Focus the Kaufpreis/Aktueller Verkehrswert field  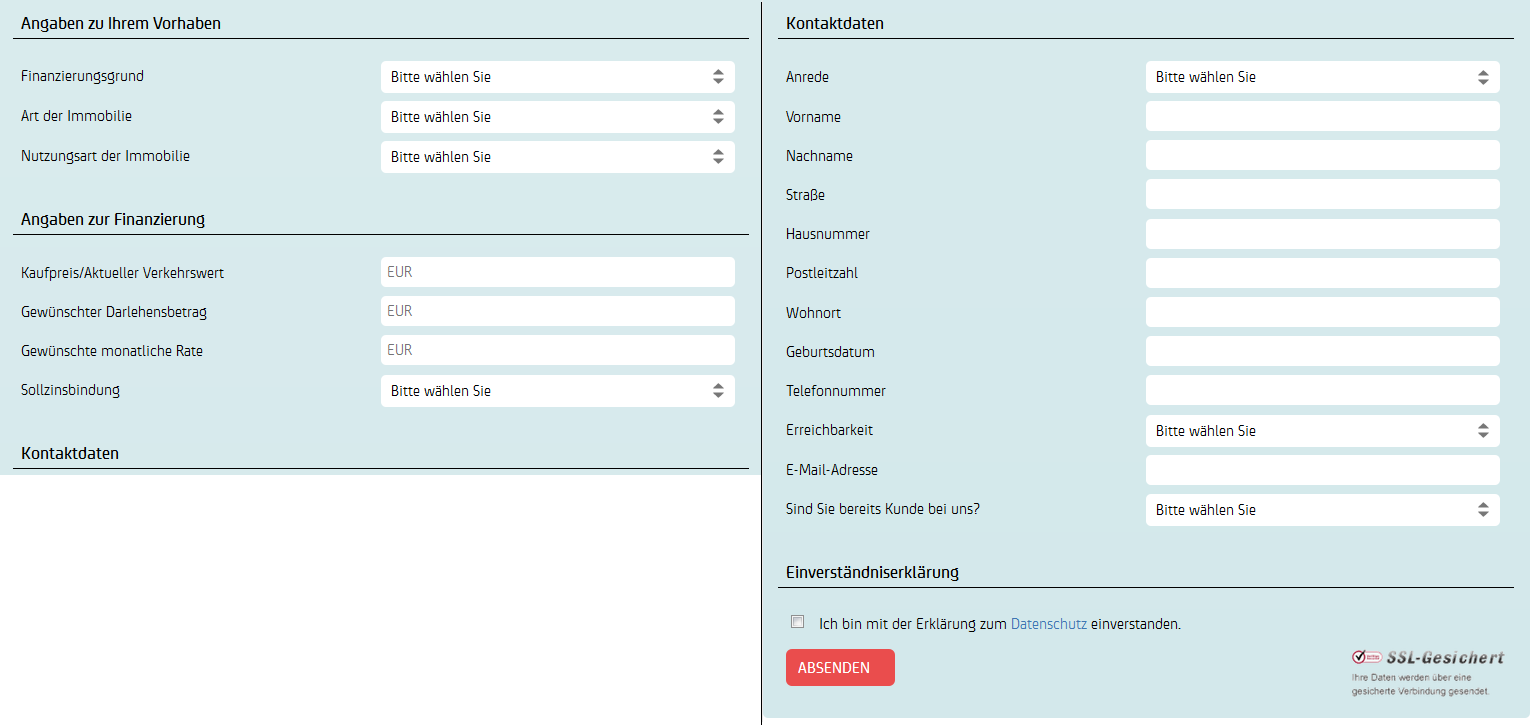point(557,272)
